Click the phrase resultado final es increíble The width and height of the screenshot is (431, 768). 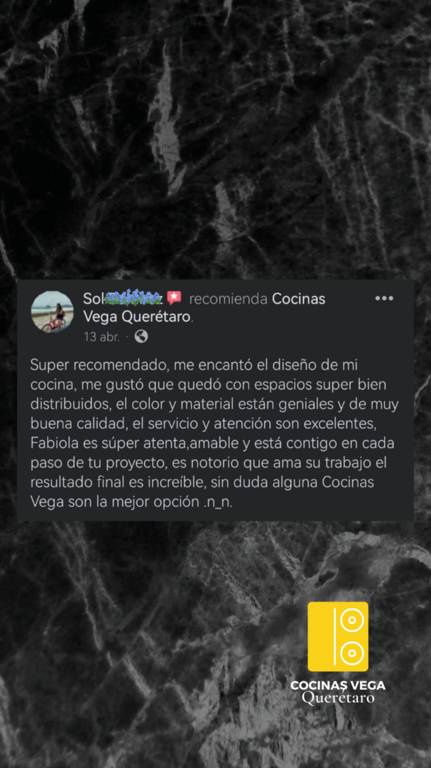pos(117,482)
